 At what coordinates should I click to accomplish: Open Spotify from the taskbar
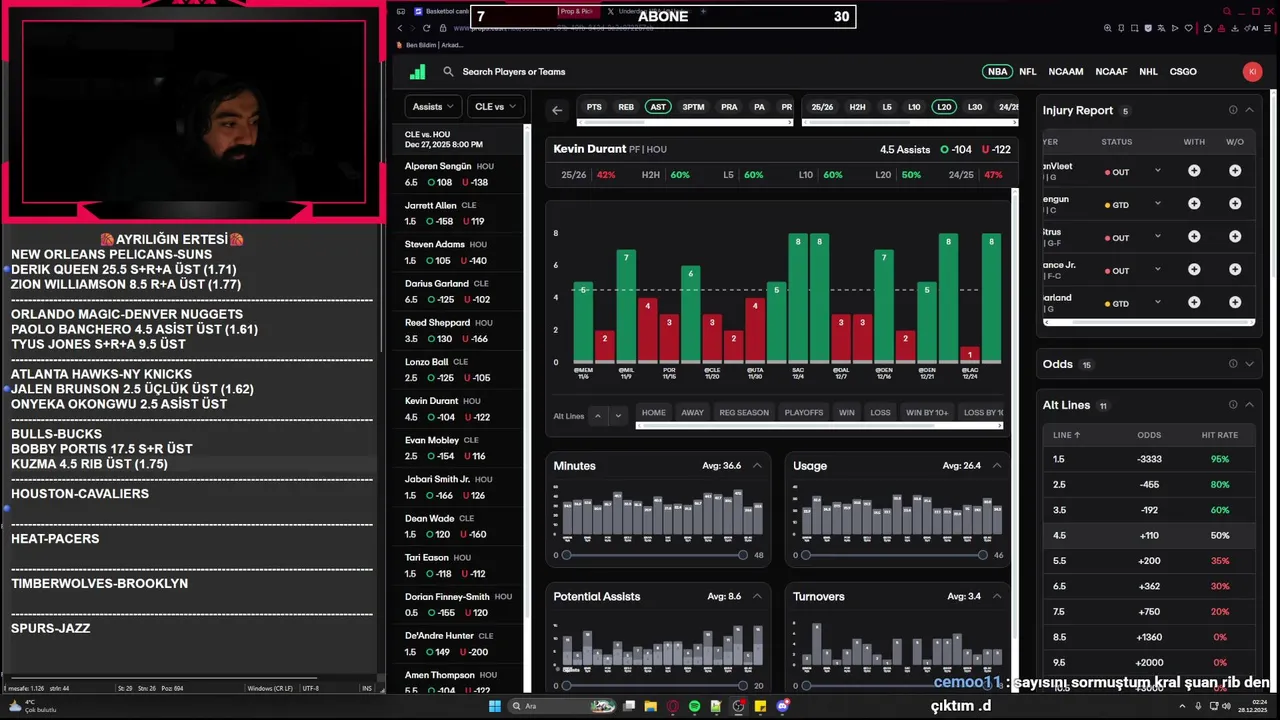pyautogui.click(x=694, y=706)
